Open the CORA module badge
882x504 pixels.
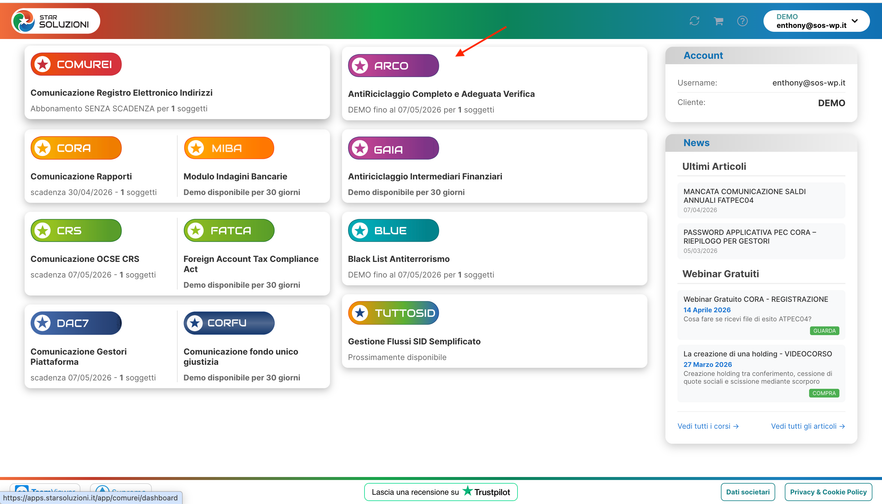[x=76, y=148]
